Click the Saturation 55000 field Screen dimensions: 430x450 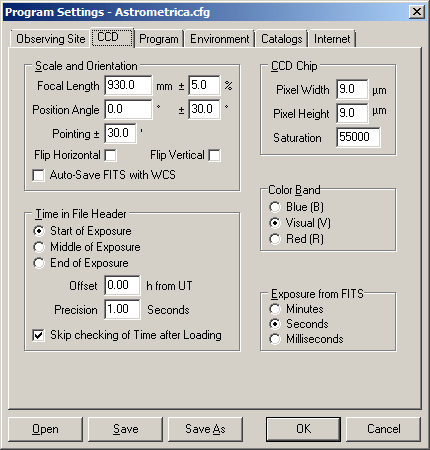point(358,137)
